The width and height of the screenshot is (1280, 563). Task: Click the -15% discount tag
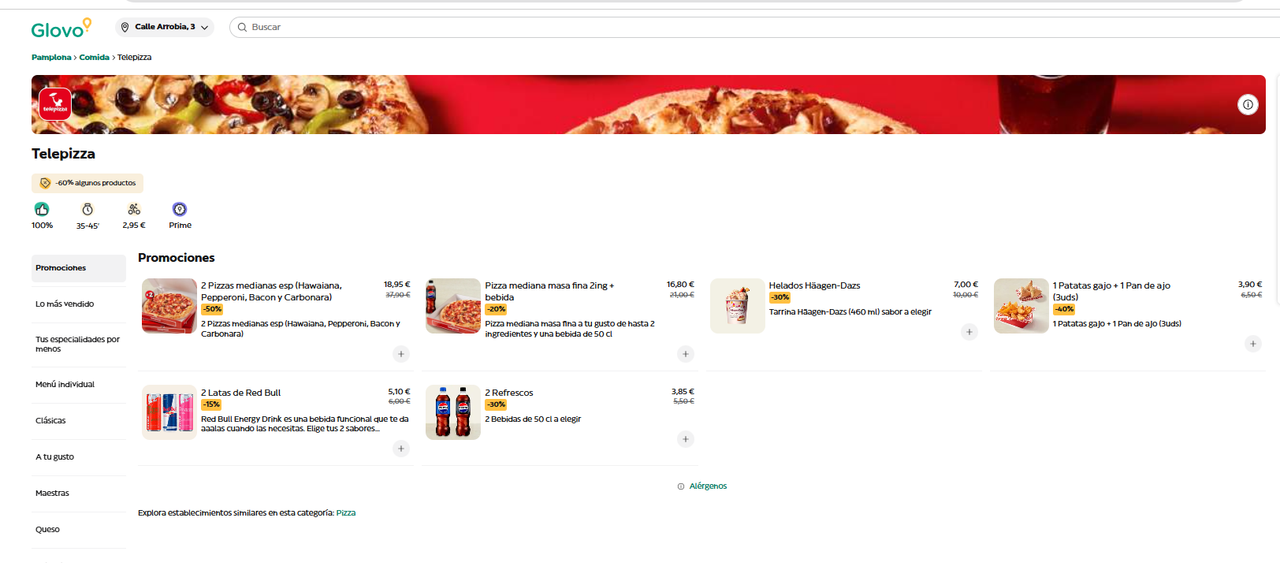click(212, 404)
